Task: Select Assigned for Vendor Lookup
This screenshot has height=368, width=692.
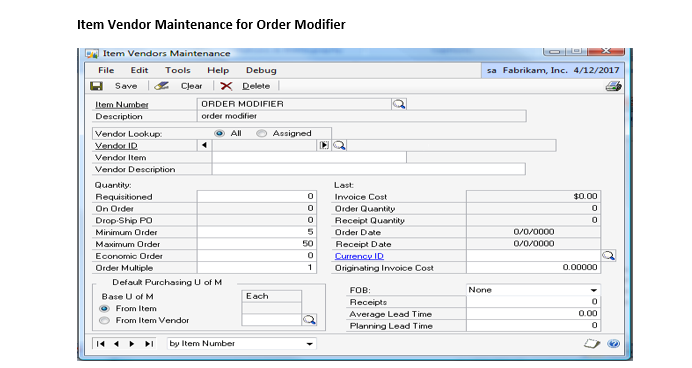Action: pos(262,133)
